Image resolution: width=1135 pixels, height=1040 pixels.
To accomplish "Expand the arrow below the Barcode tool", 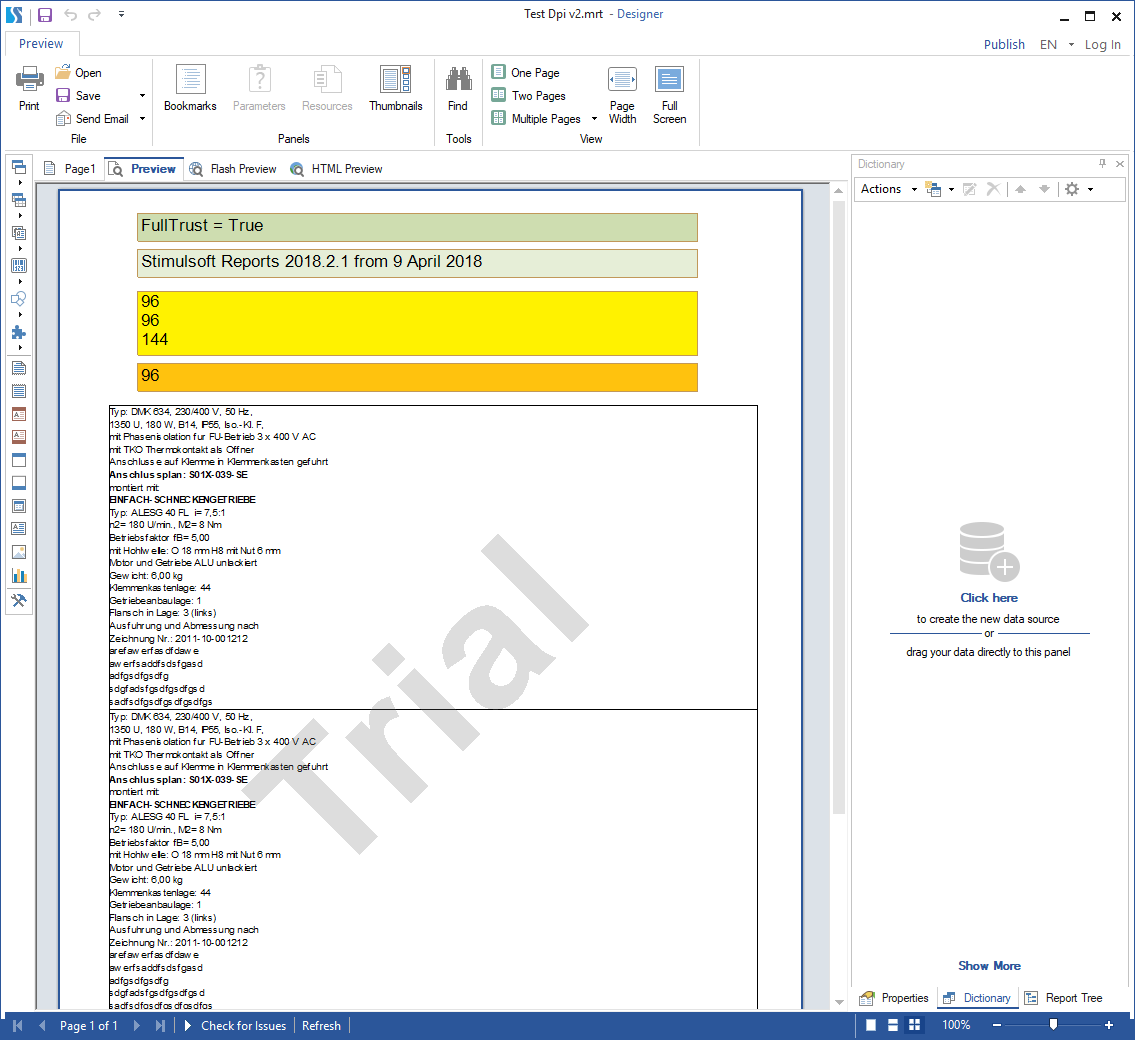I will (x=20, y=282).
